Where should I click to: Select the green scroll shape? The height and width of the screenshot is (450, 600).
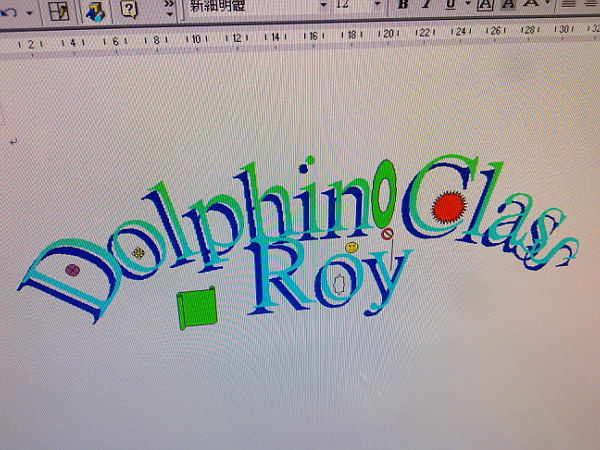click(197, 308)
